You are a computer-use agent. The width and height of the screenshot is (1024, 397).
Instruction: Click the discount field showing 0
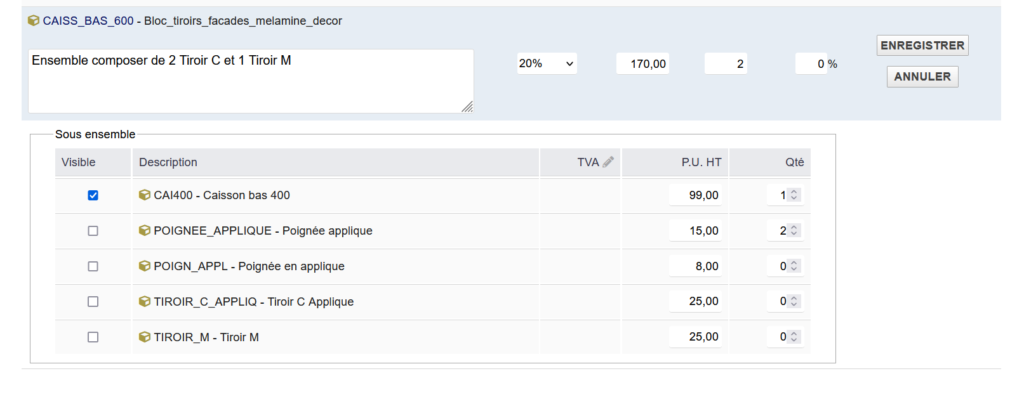810,64
